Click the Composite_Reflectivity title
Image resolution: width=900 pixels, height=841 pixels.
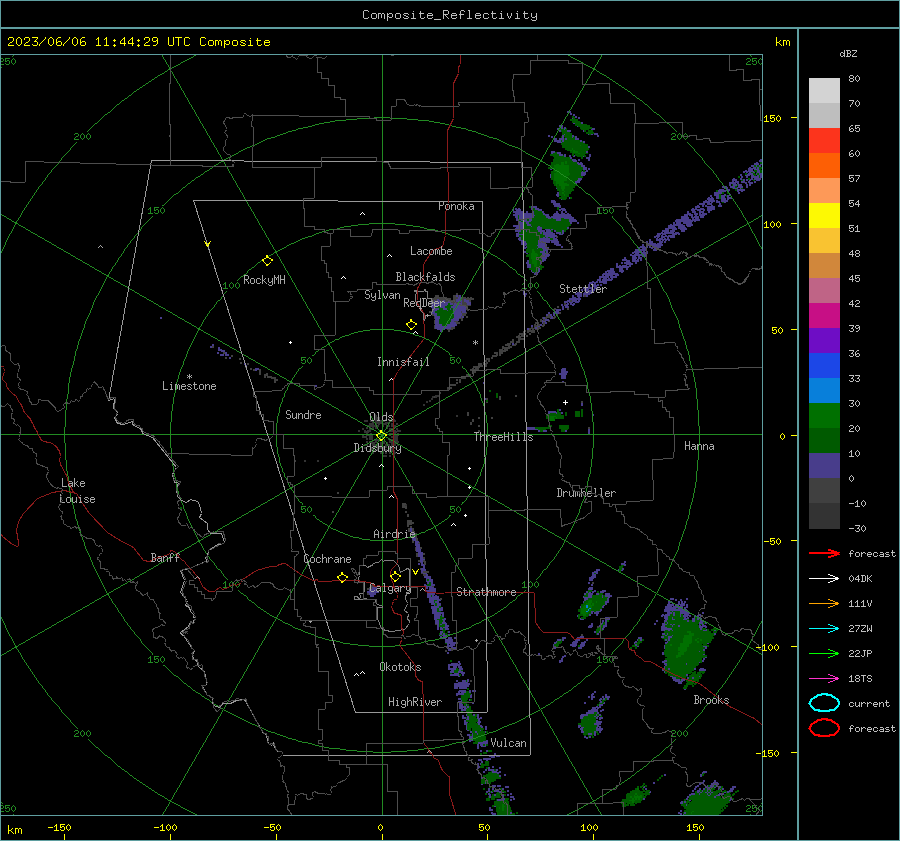[x=450, y=15]
